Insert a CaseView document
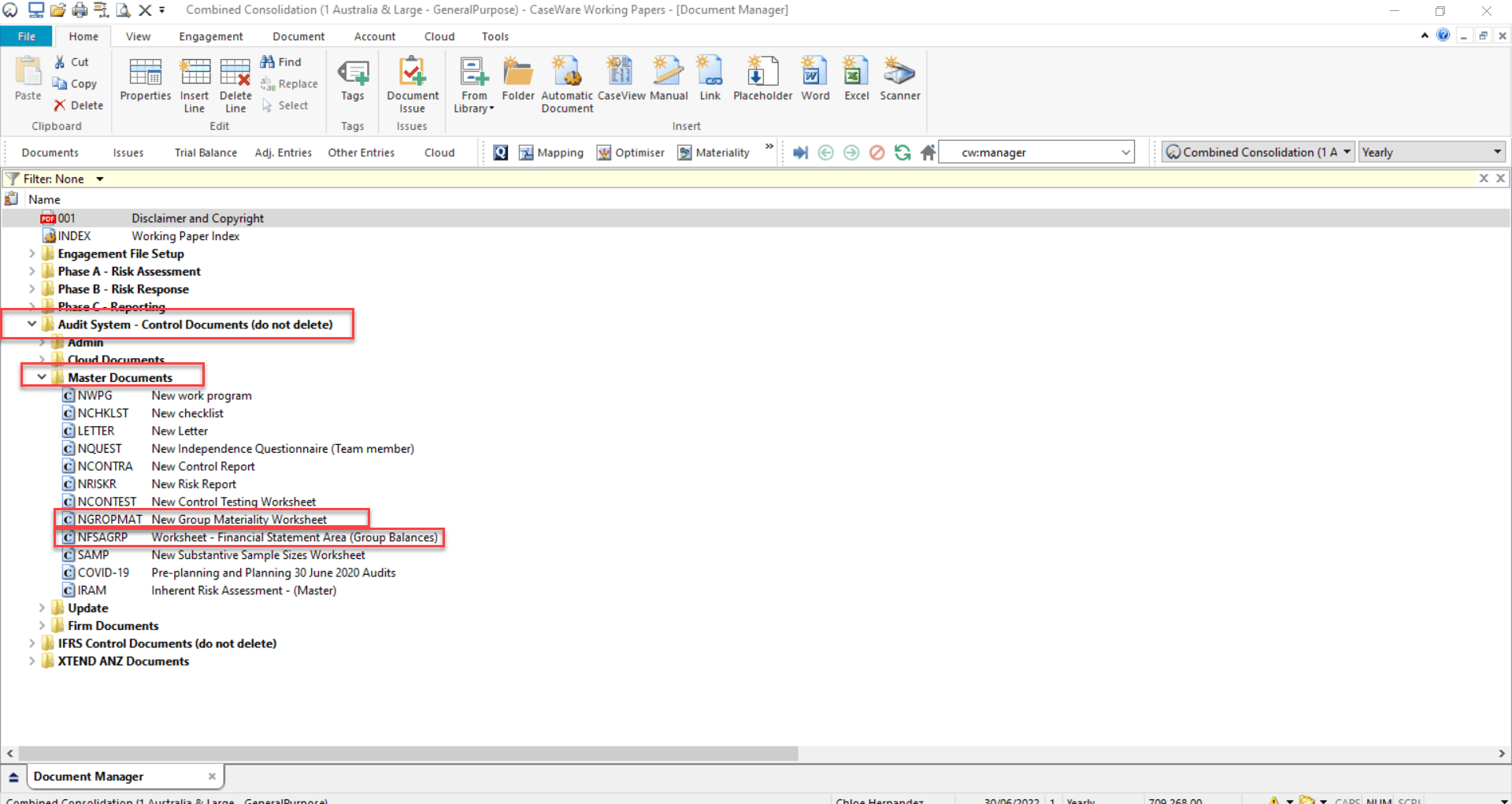Image resolution: width=1512 pixels, height=804 pixels. click(621, 79)
